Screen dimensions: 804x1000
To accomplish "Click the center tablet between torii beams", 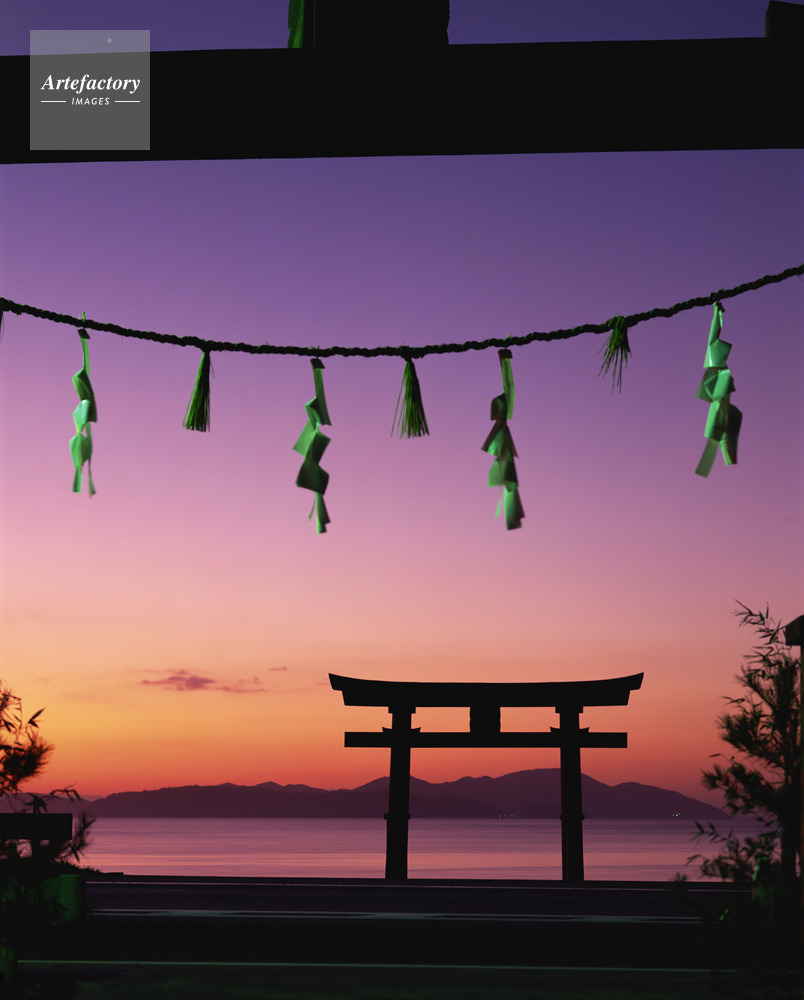I will (x=485, y=719).
